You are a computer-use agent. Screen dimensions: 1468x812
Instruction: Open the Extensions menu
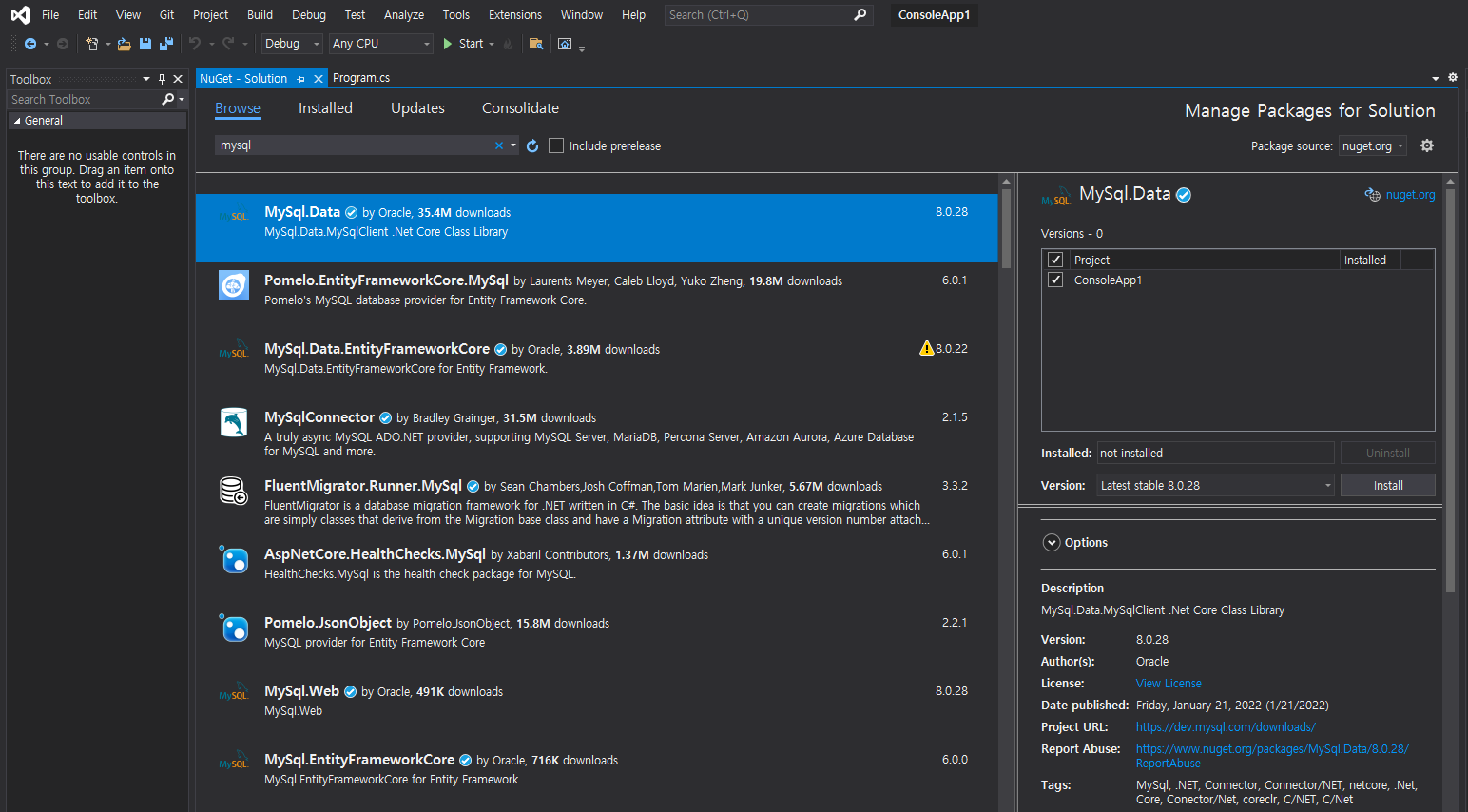[x=515, y=14]
